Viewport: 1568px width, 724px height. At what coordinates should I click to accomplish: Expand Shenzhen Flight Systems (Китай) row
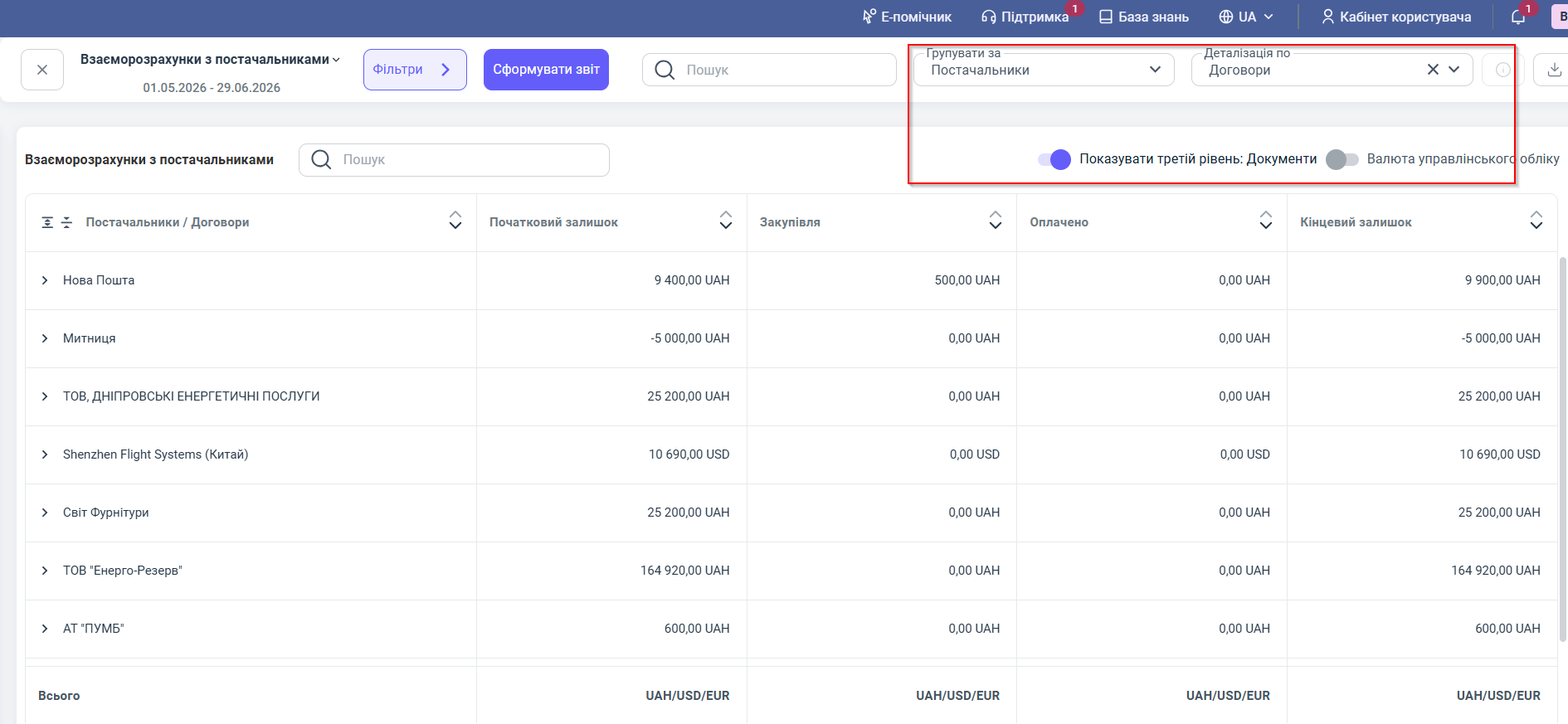[x=45, y=454]
